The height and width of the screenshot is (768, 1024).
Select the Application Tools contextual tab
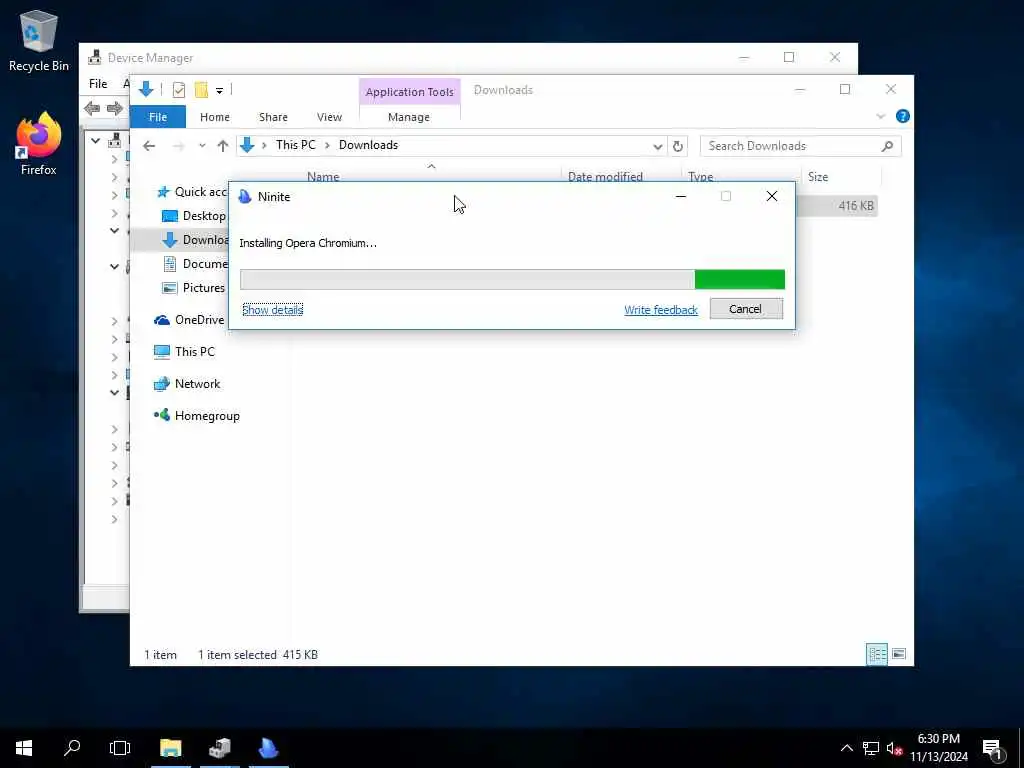pyautogui.click(x=409, y=92)
